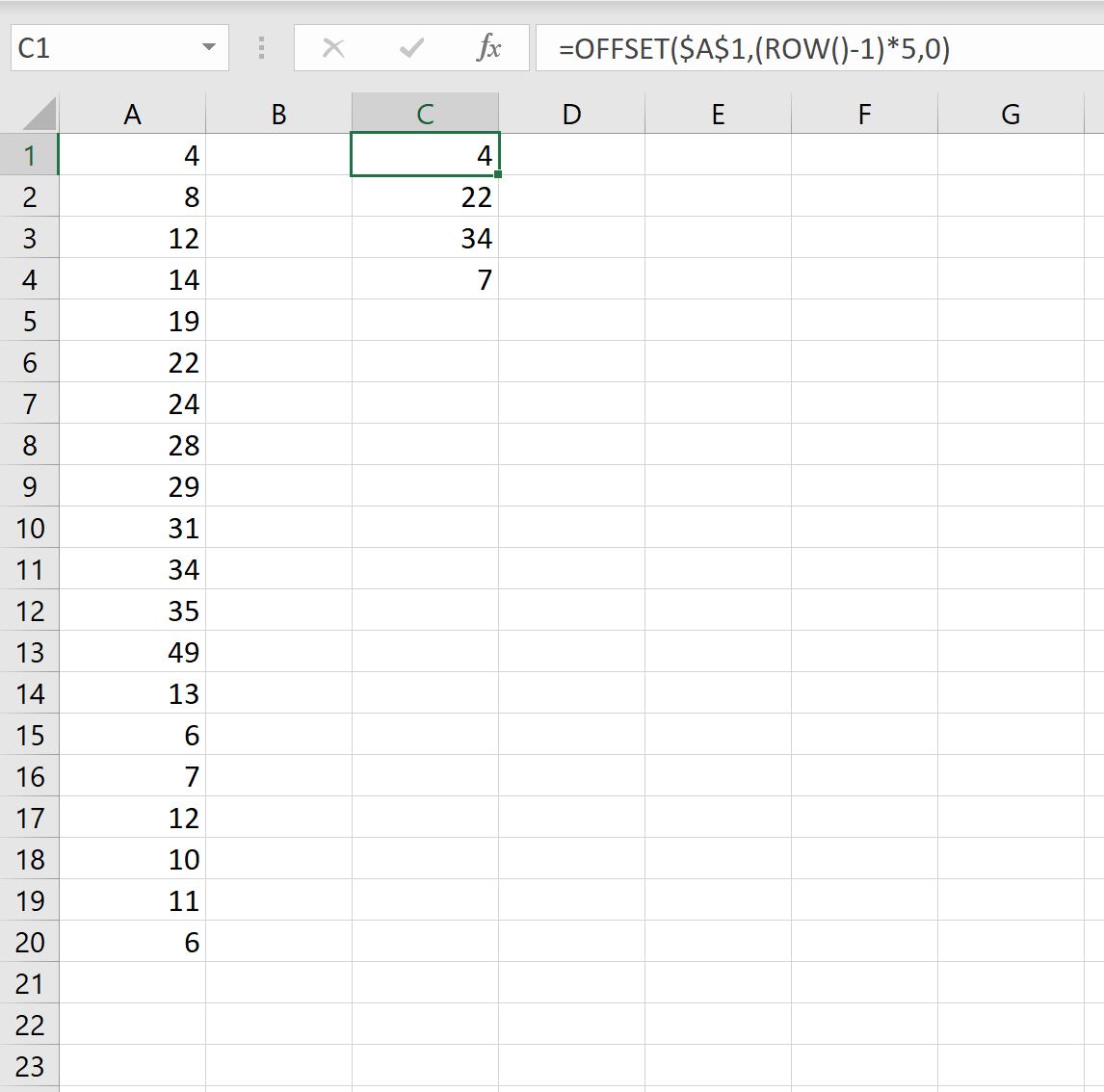Click the Cancel X icon in formula bar

(333, 48)
